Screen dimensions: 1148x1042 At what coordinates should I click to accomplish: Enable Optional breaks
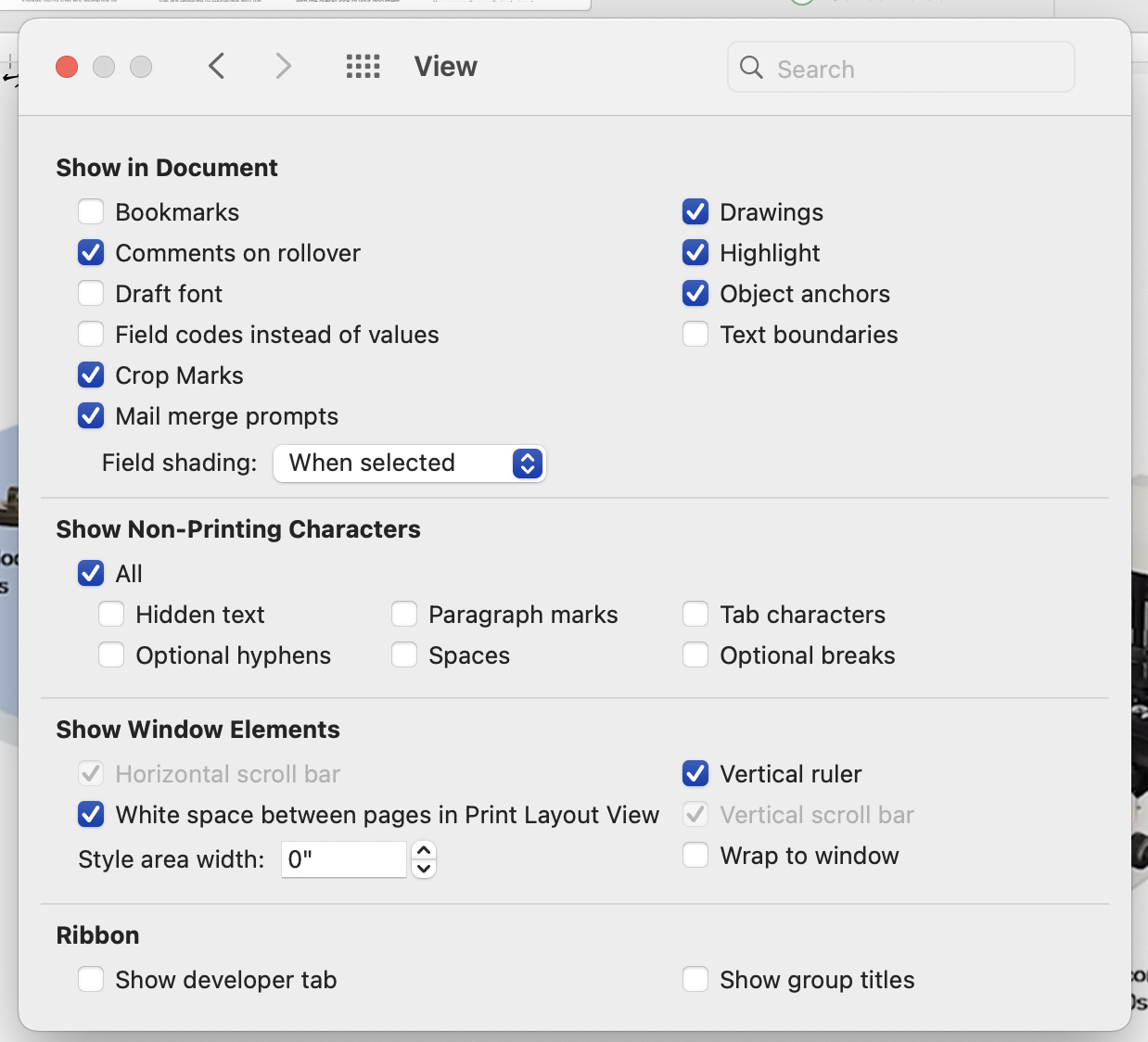695,655
